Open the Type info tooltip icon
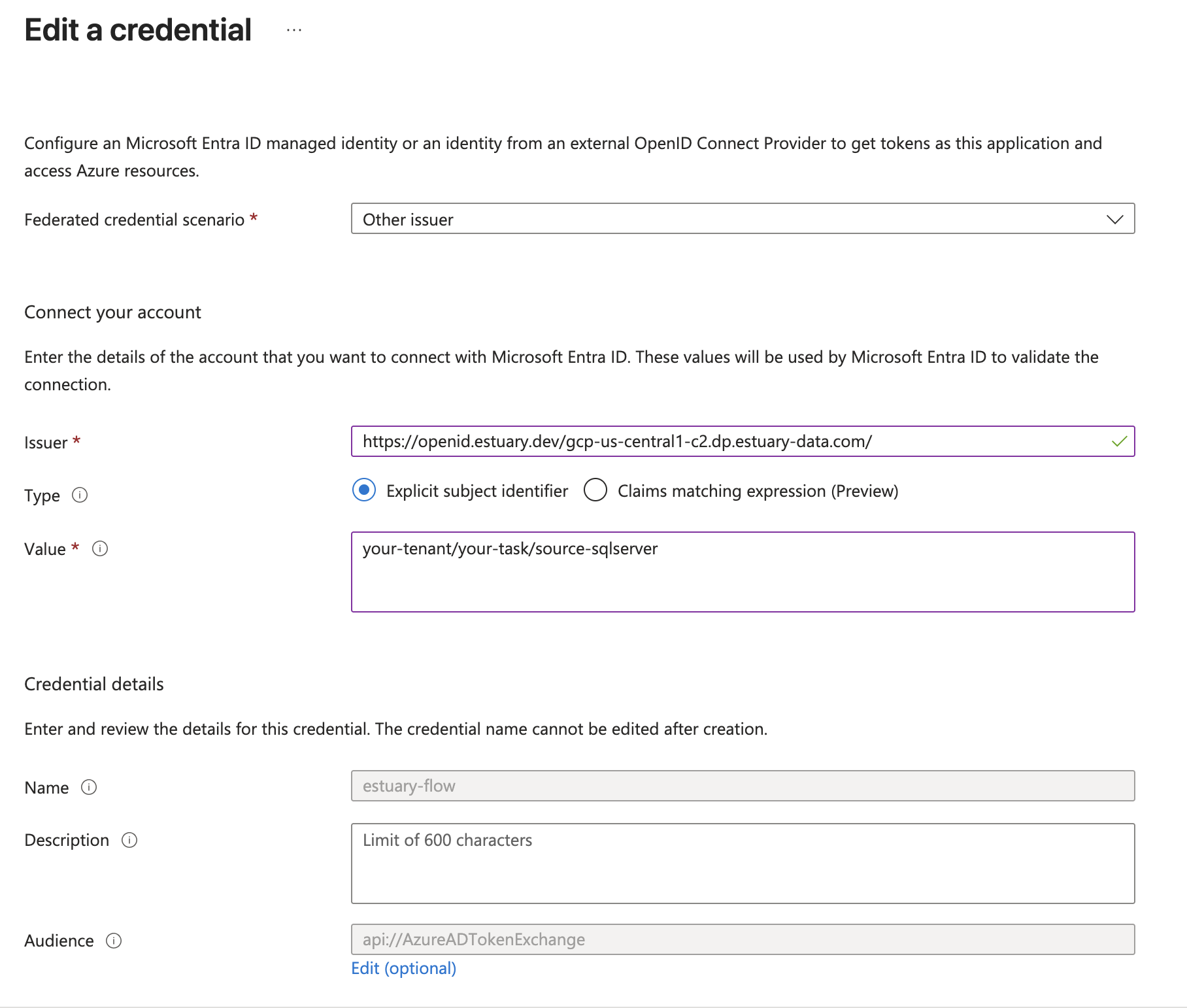The image size is (1187, 1008). (x=80, y=496)
